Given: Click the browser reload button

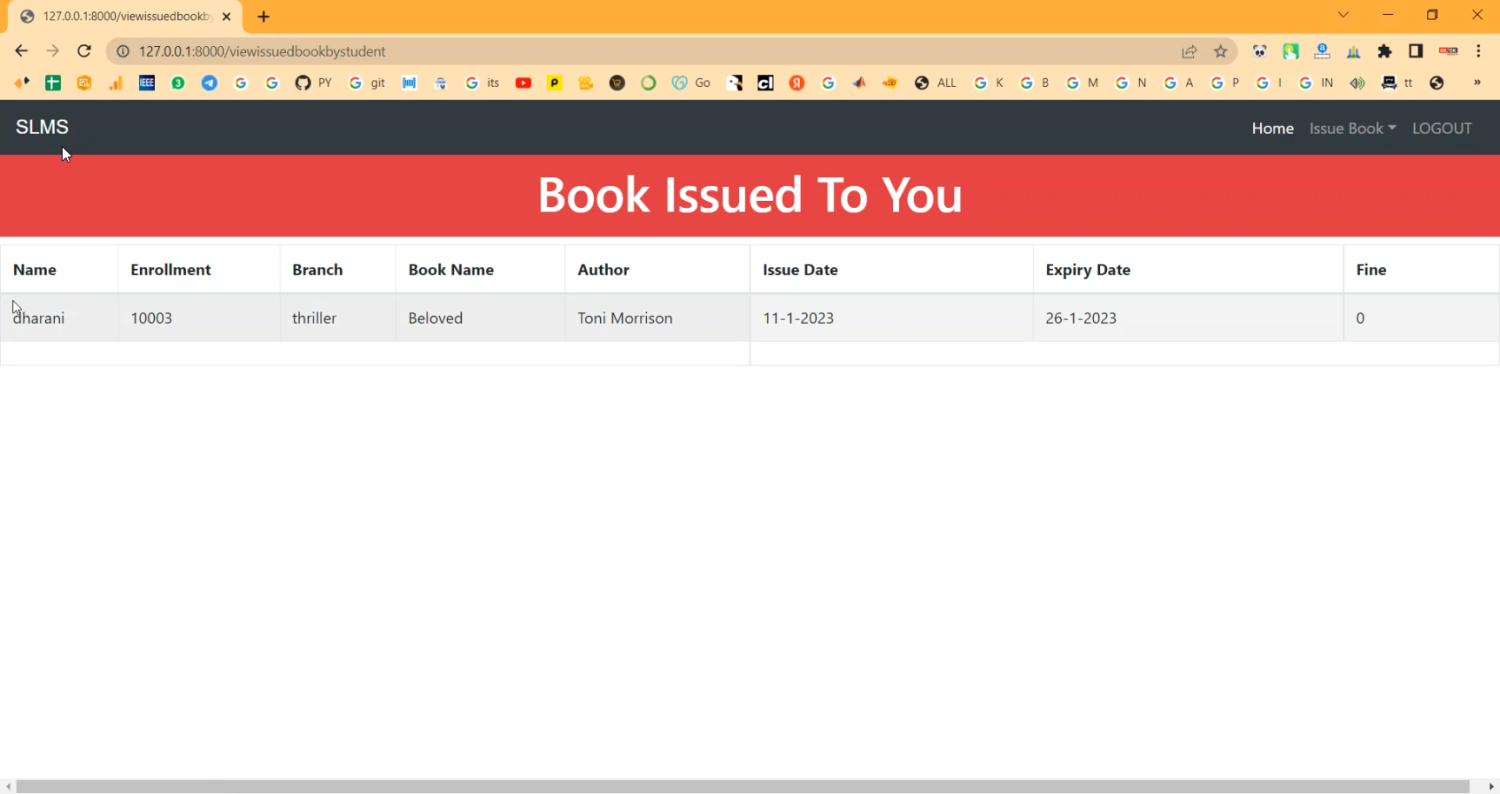Looking at the screenshot, I should (84, 51).
